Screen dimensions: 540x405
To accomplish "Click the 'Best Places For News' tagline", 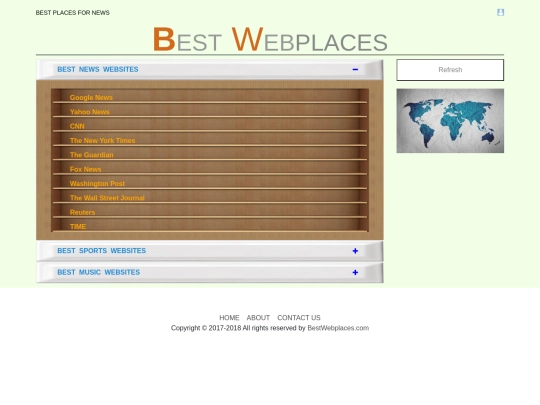I will pyautogui.click(x=73, y=13).
